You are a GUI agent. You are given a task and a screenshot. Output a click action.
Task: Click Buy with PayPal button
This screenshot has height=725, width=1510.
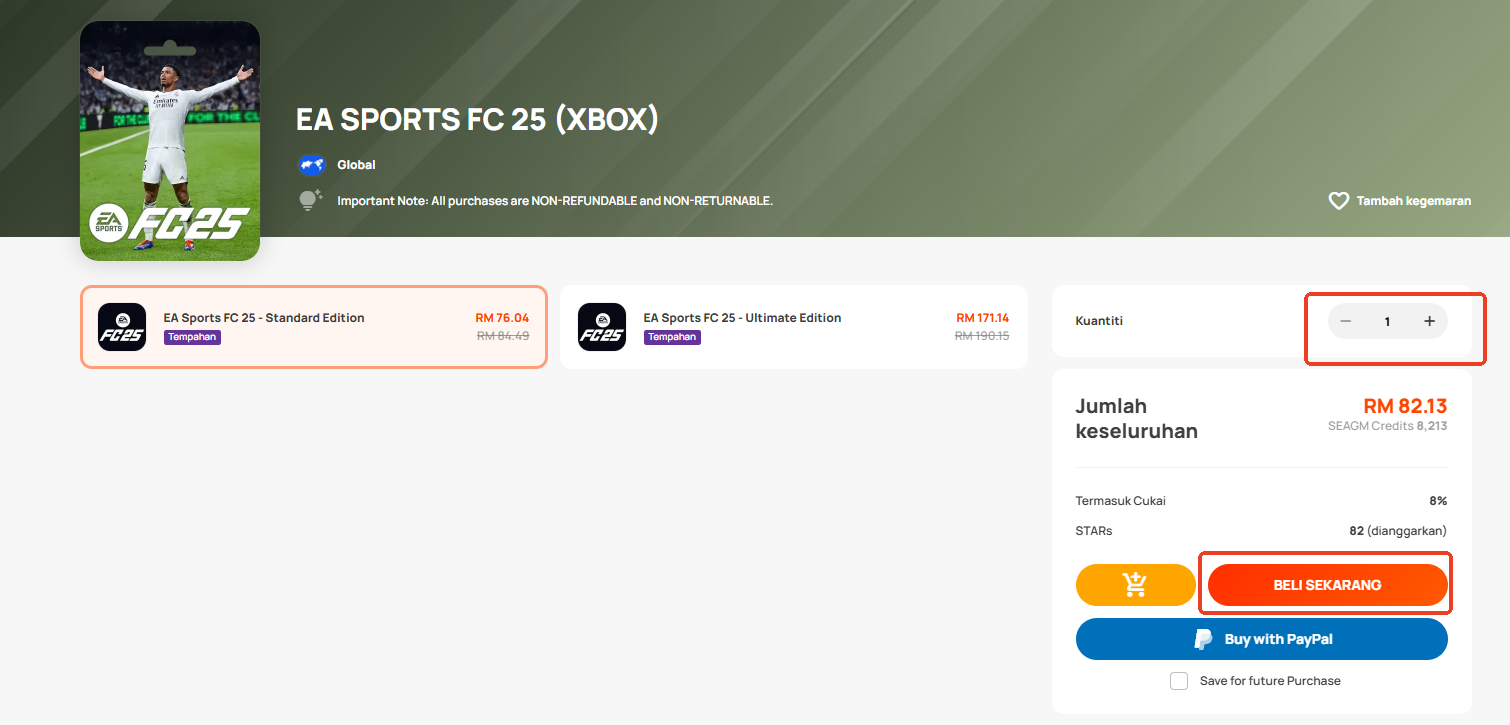pyautogui.click(x=1261, y=639)
